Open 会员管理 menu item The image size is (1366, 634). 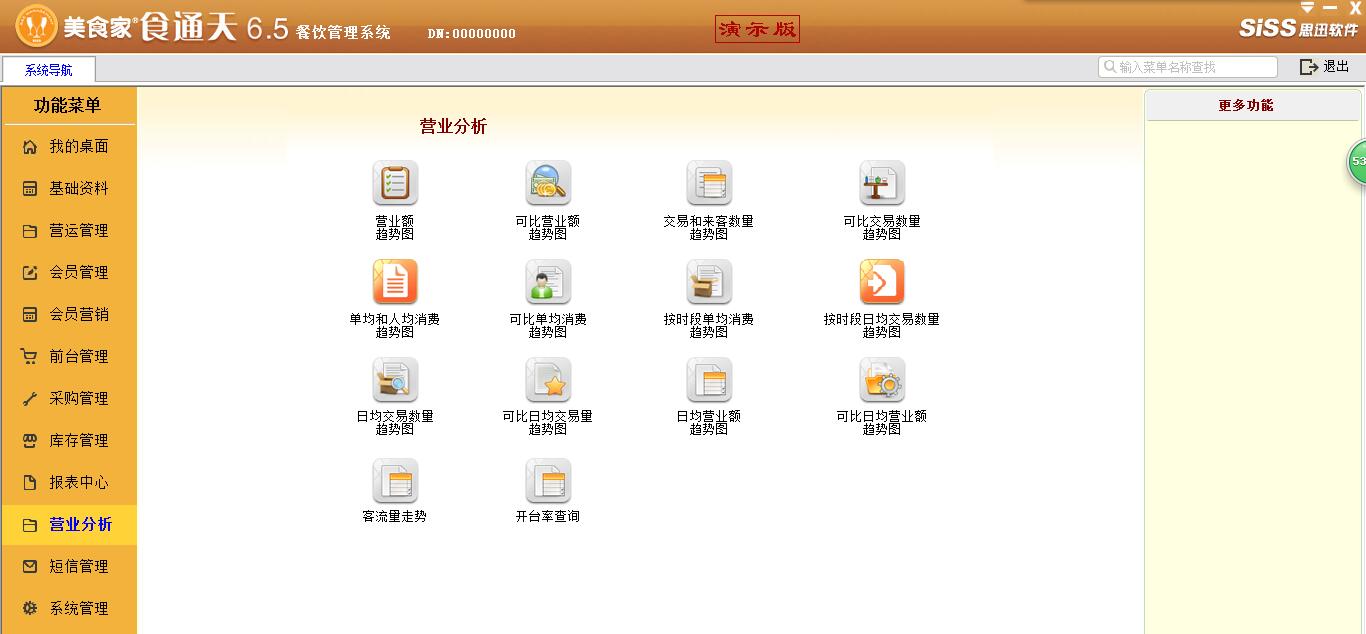68,273
